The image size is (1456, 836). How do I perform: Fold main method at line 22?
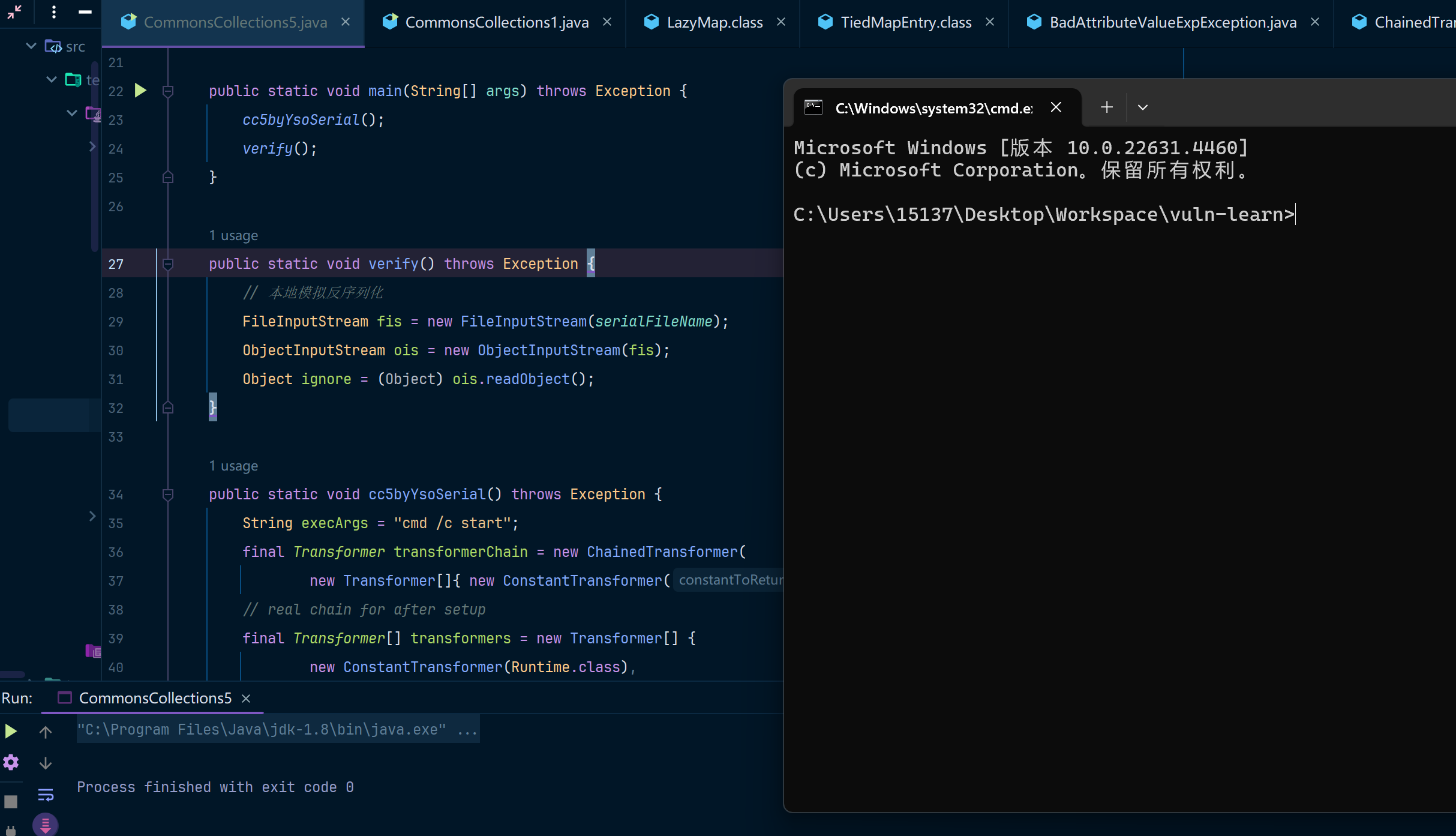[168, 91]
